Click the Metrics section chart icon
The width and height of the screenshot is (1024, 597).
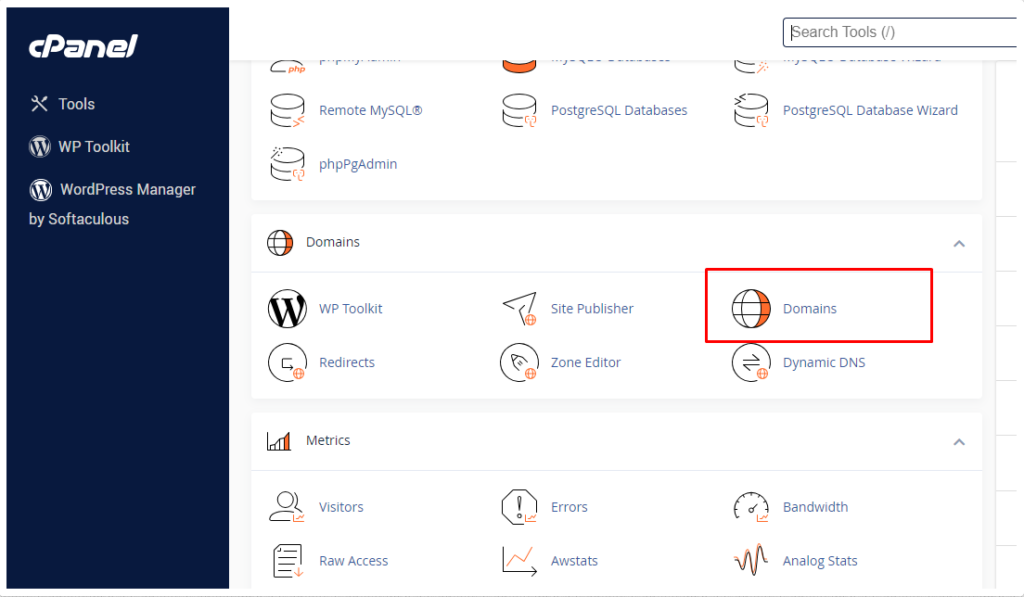pos(279,441)
